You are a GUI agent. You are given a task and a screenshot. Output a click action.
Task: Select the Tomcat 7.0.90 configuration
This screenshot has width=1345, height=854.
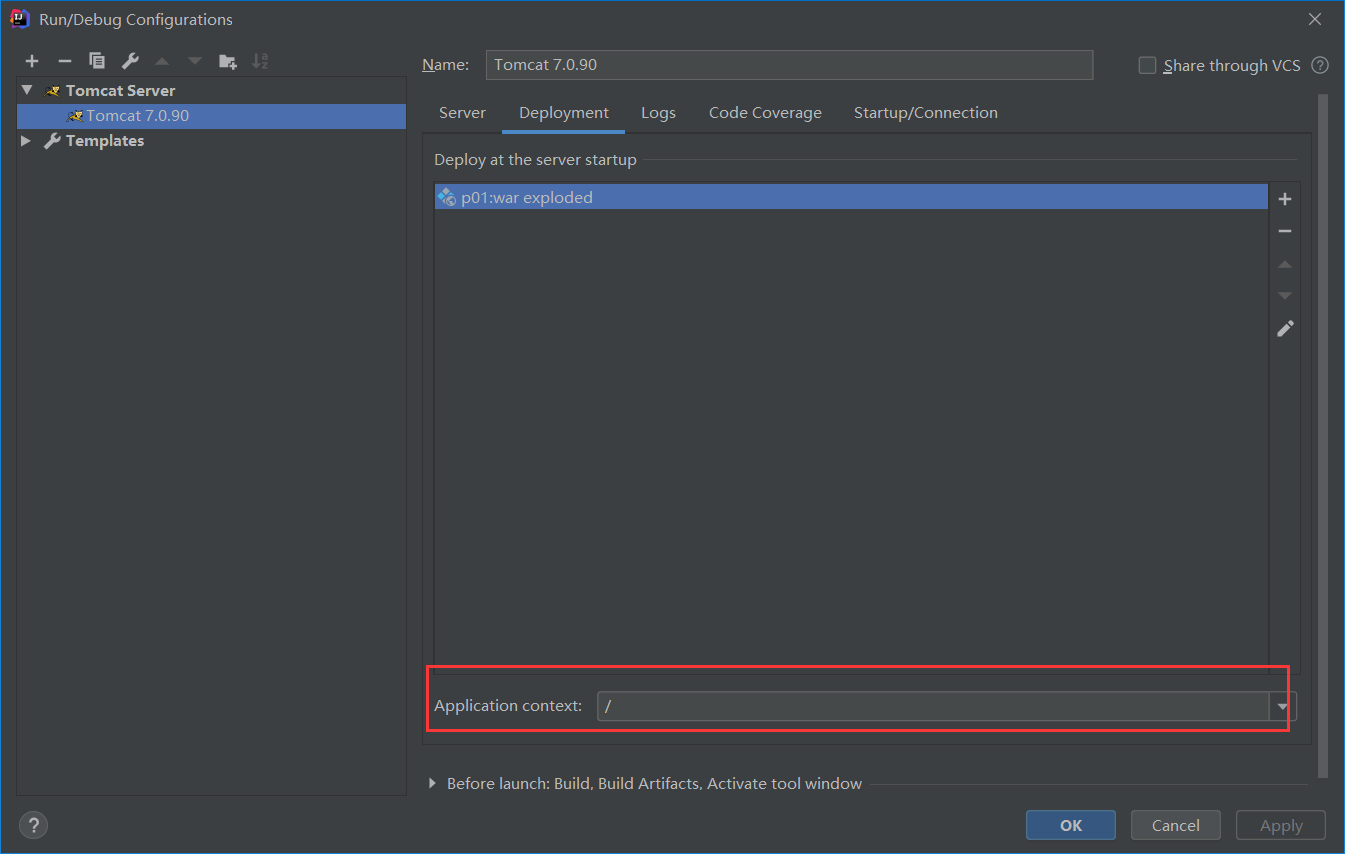pyautogui.click(x=211, y=116)
